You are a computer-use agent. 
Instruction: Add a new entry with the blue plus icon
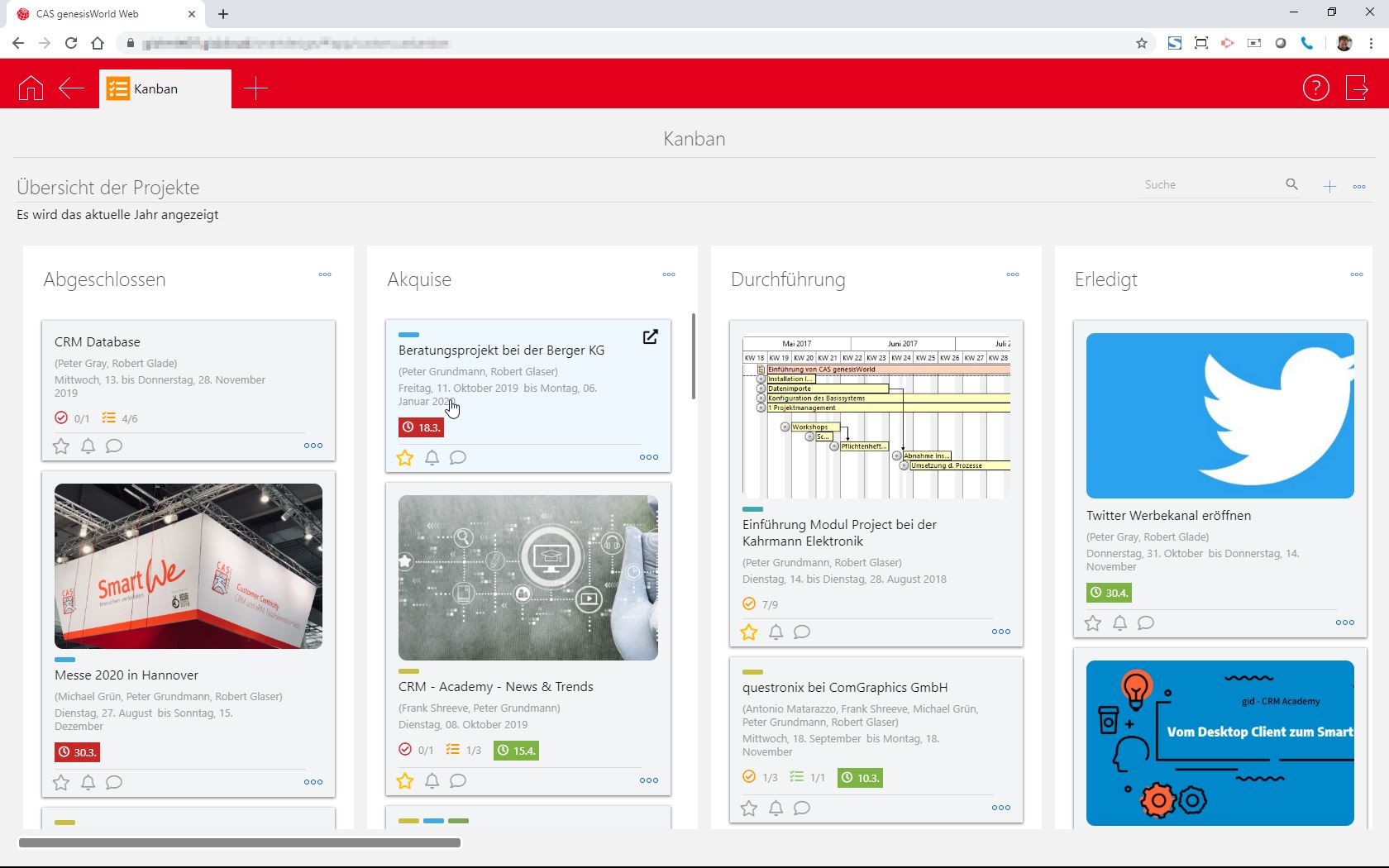pos(1329,187)
